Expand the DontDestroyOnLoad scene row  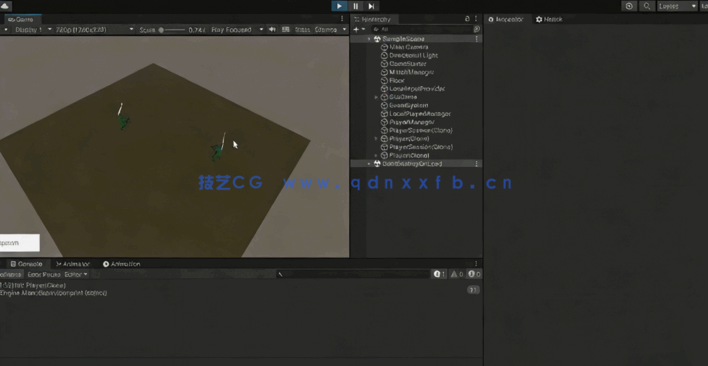[369, 164]
